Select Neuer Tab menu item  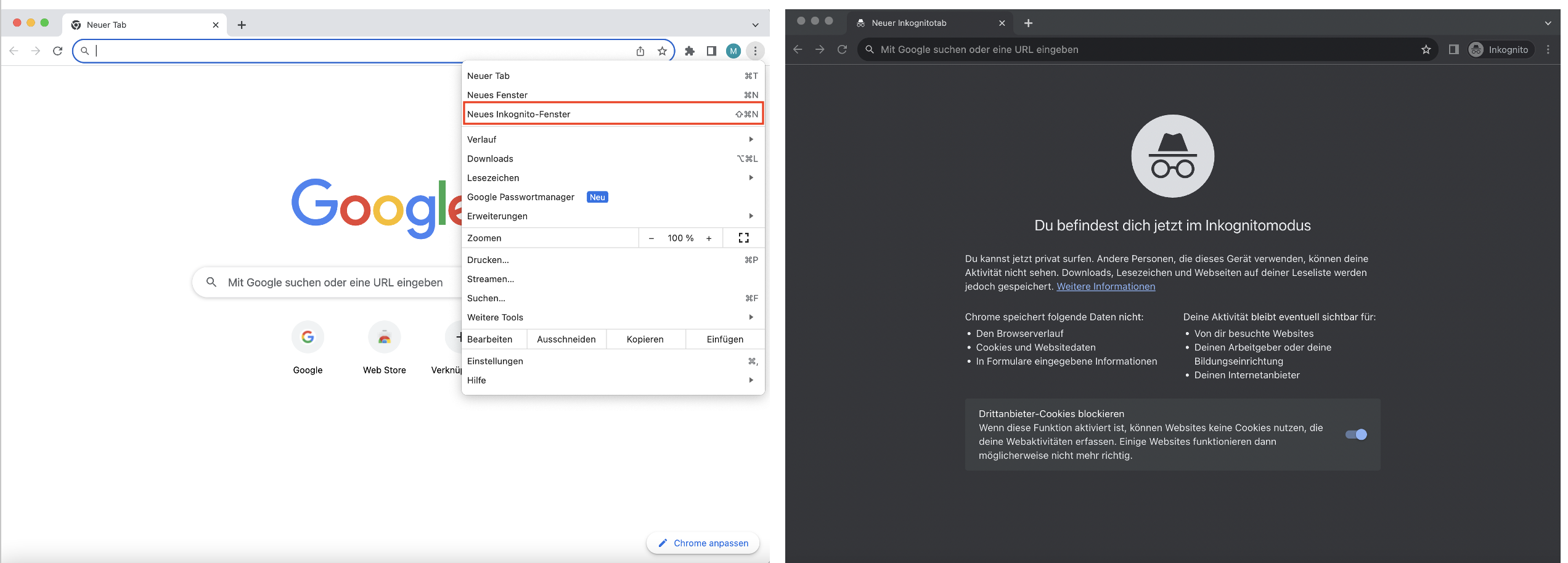pos(613,76)
